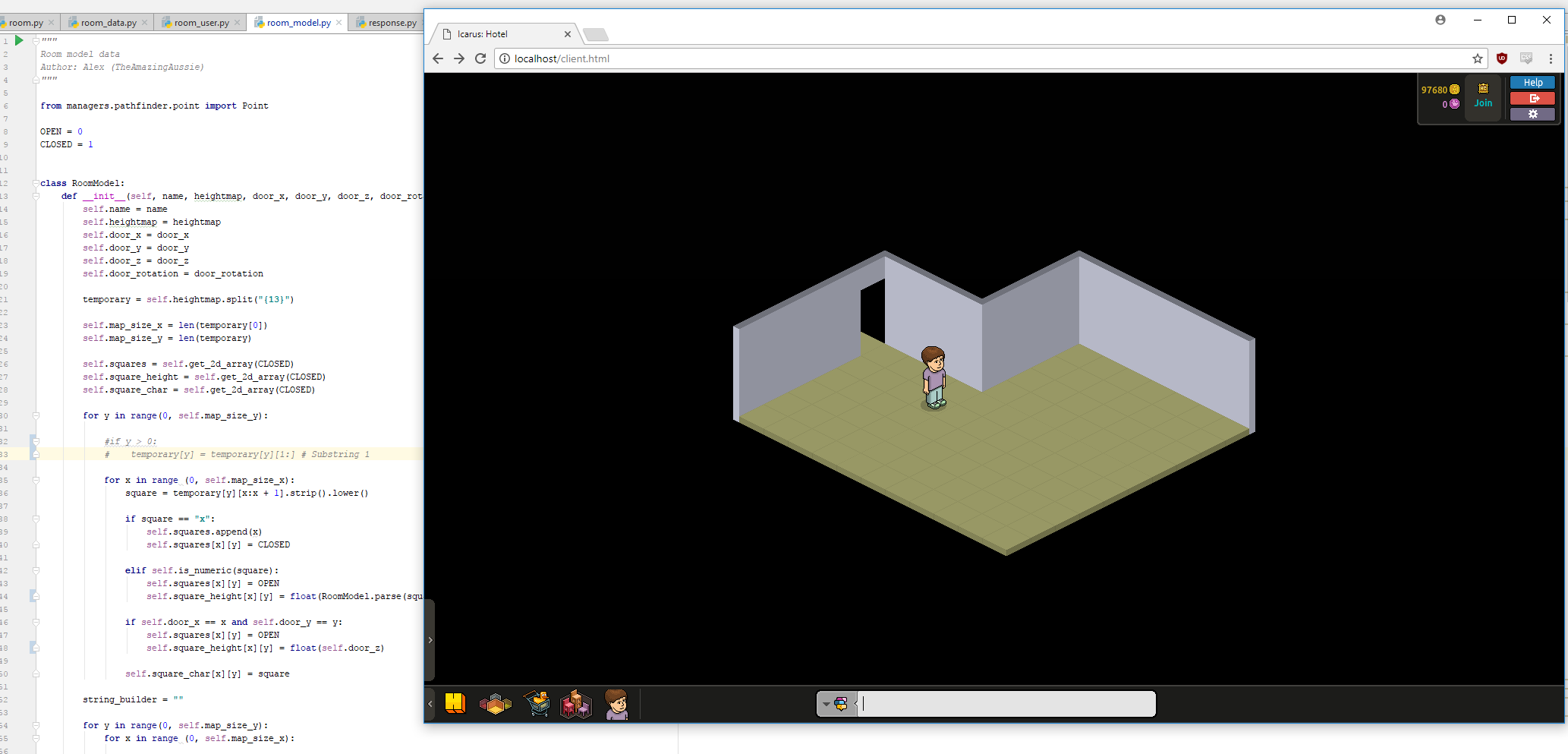Click the 'OPEN = 0' code line
The image size is (1568, 754).
tap(61, 131)
